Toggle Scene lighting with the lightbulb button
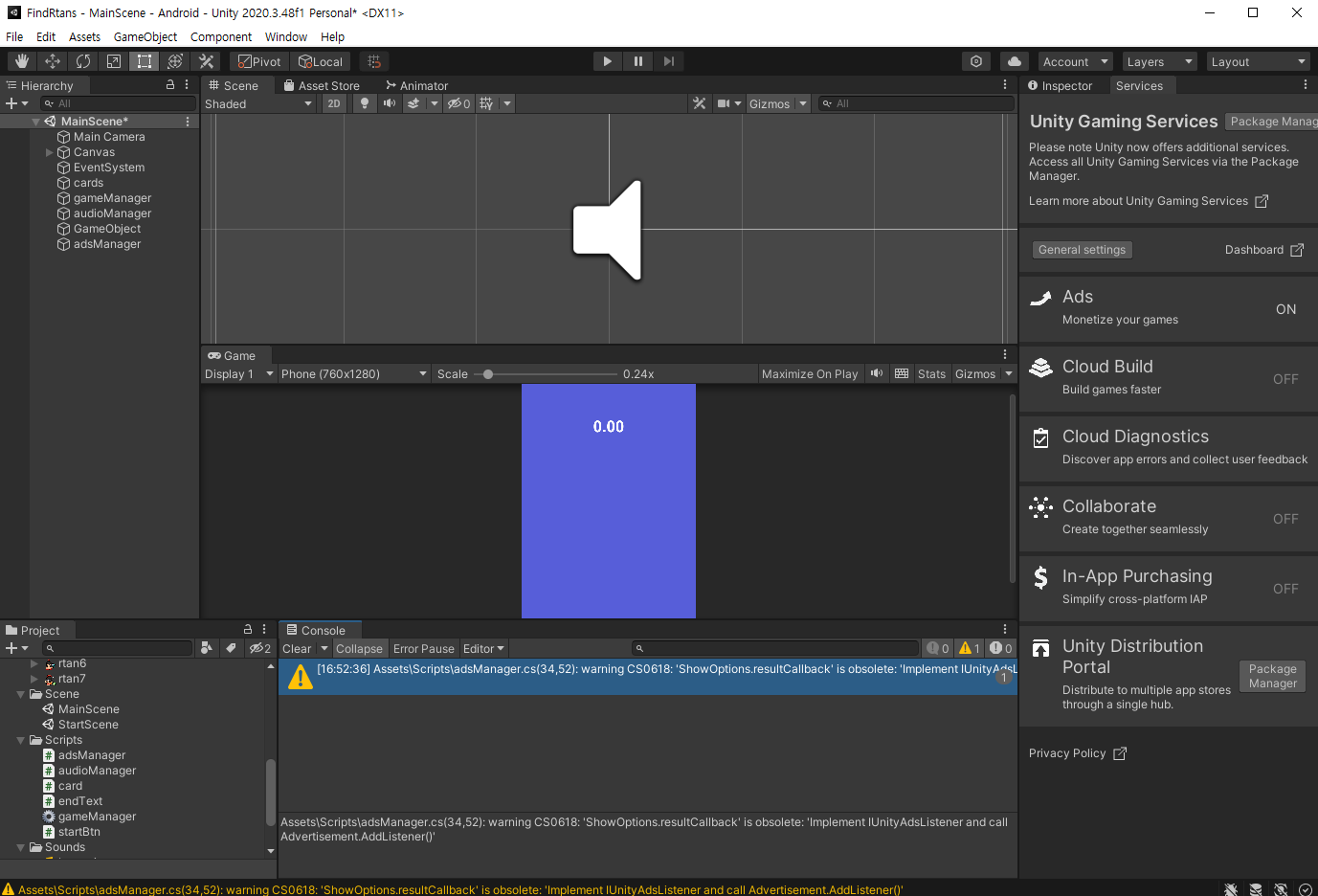The width and height of the screenshot is (1318, 896). click(x=364, y=103)
